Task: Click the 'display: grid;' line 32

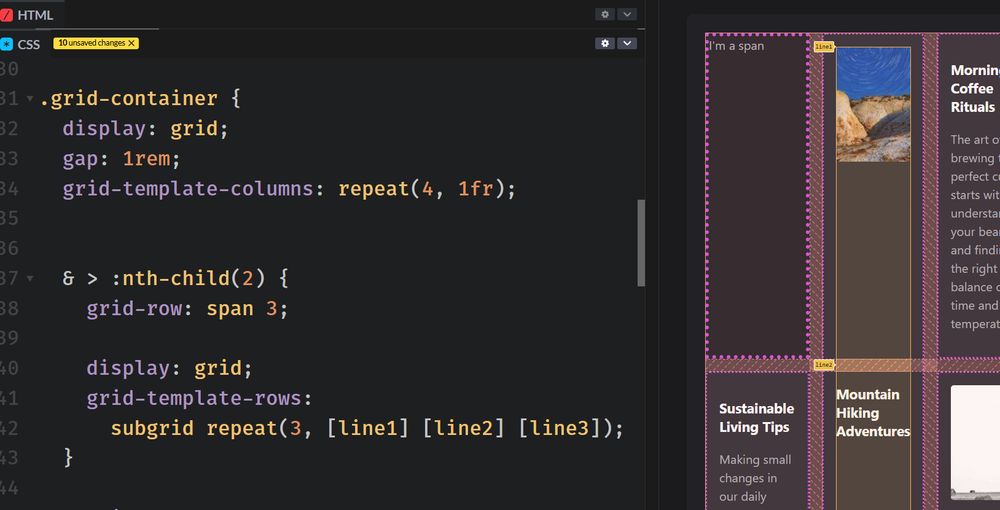Action: (x=145, y=129)
